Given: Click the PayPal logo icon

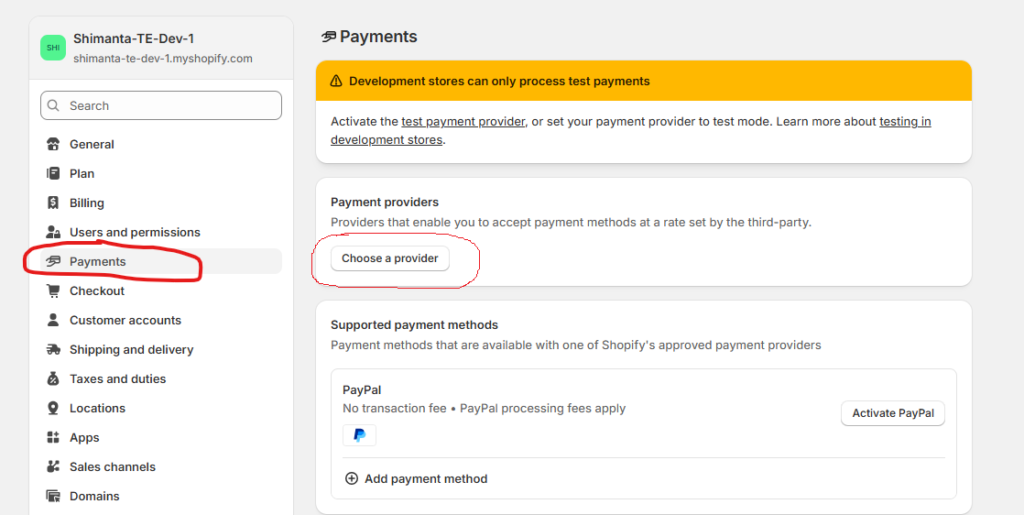Looking at the screenshot, I should pyautogui.click(x=359, y=436).
